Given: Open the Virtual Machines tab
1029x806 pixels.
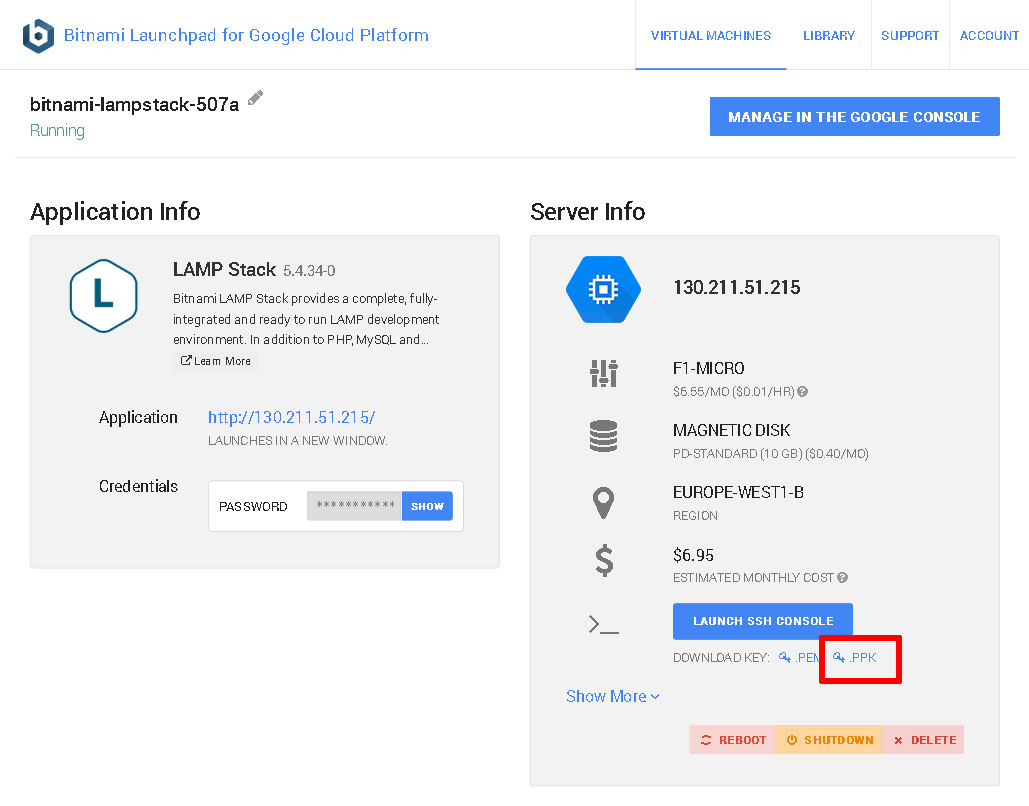Looking at the screenshot, I should point(711,35).
